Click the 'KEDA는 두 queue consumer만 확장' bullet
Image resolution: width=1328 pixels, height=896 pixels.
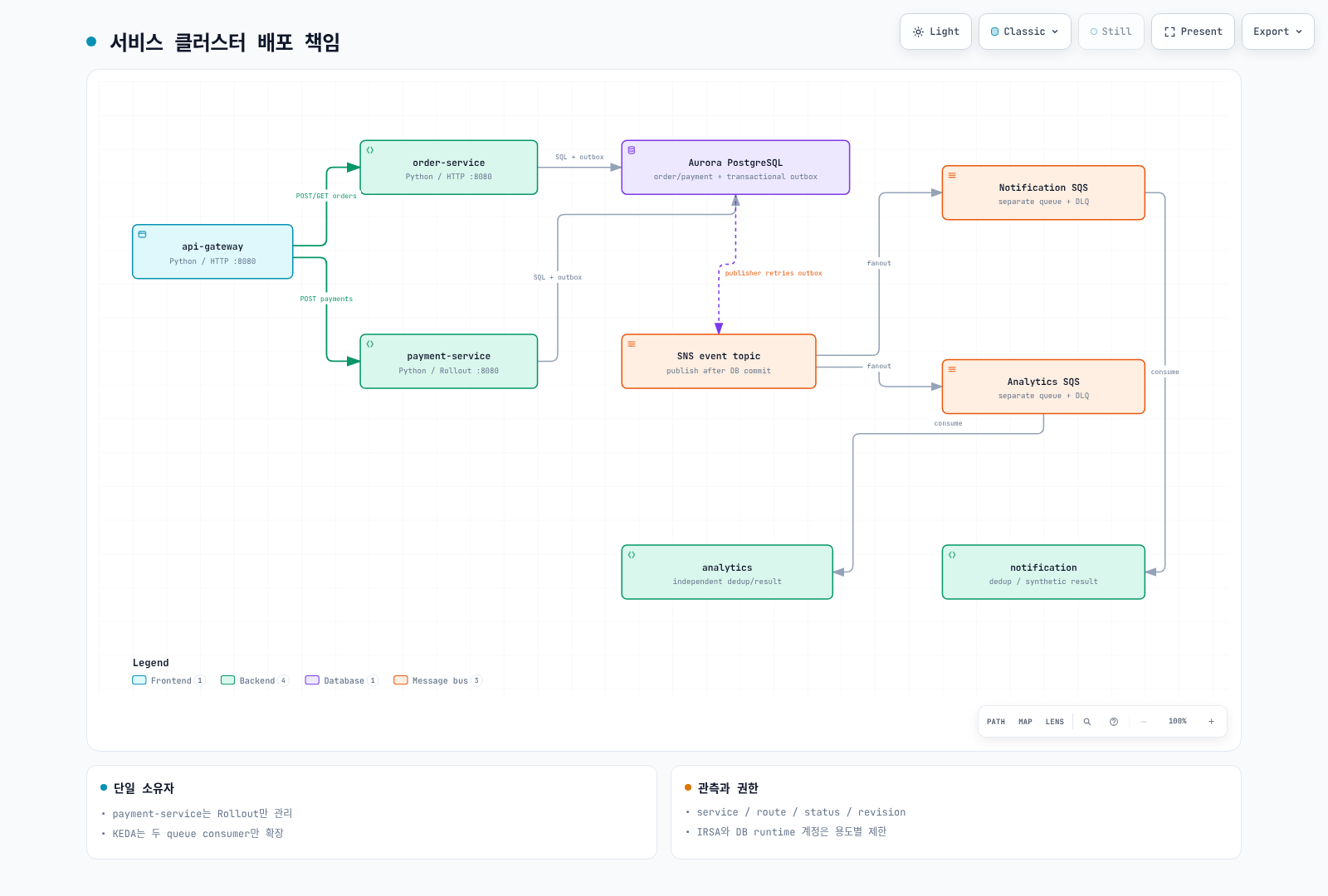(x=198, y=834)
